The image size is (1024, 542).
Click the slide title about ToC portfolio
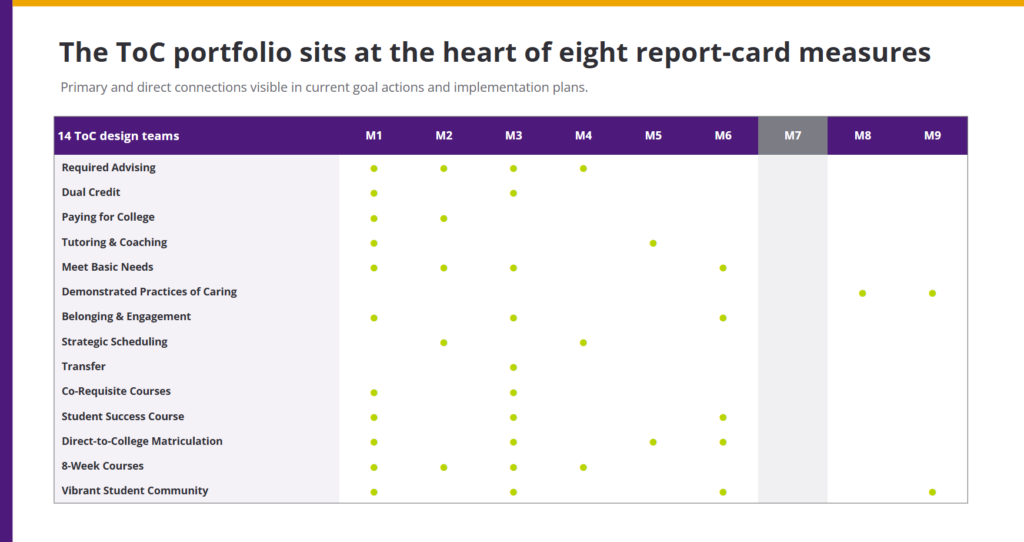(x=494, y=52)
